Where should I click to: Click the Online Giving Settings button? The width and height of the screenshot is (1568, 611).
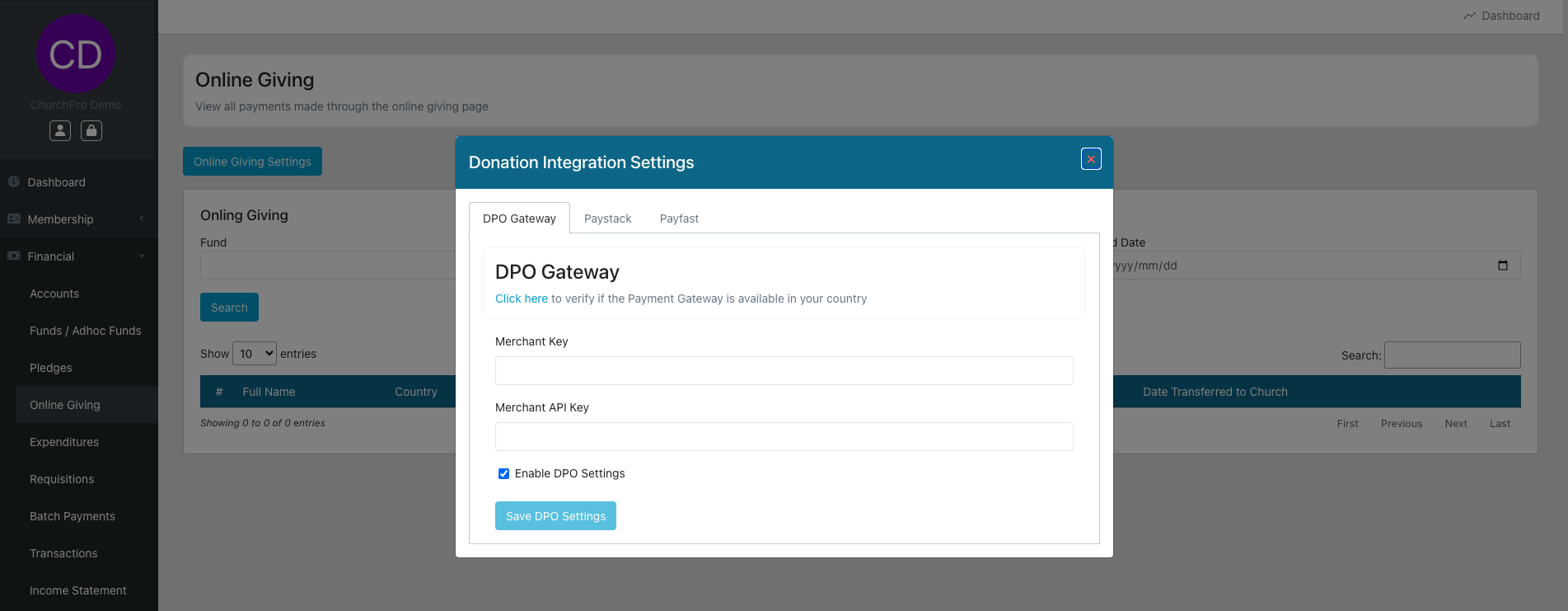pos(252,162)
